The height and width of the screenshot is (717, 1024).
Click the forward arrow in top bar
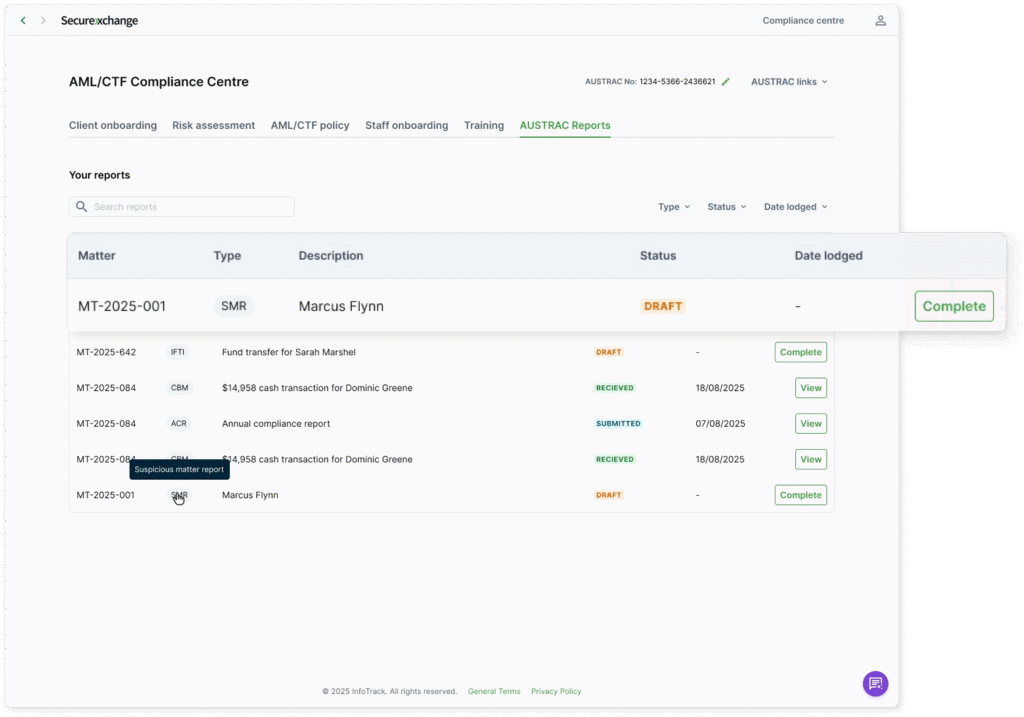[x=43, y=21]
